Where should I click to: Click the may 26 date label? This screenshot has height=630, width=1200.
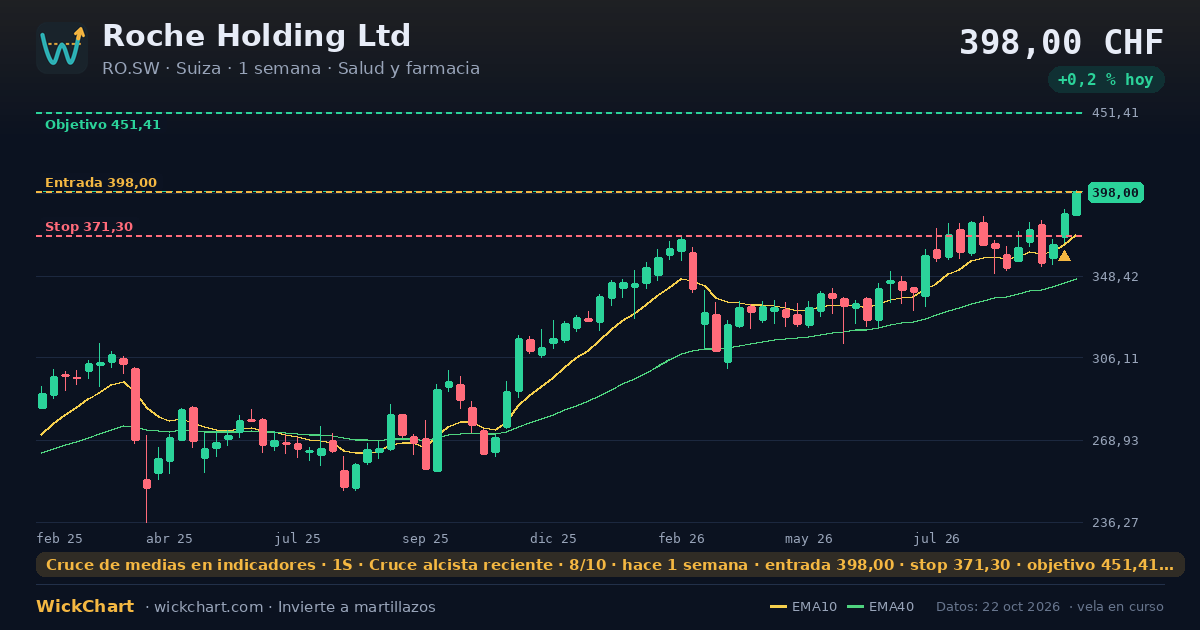pyautogui.click(x=809, y=538)
